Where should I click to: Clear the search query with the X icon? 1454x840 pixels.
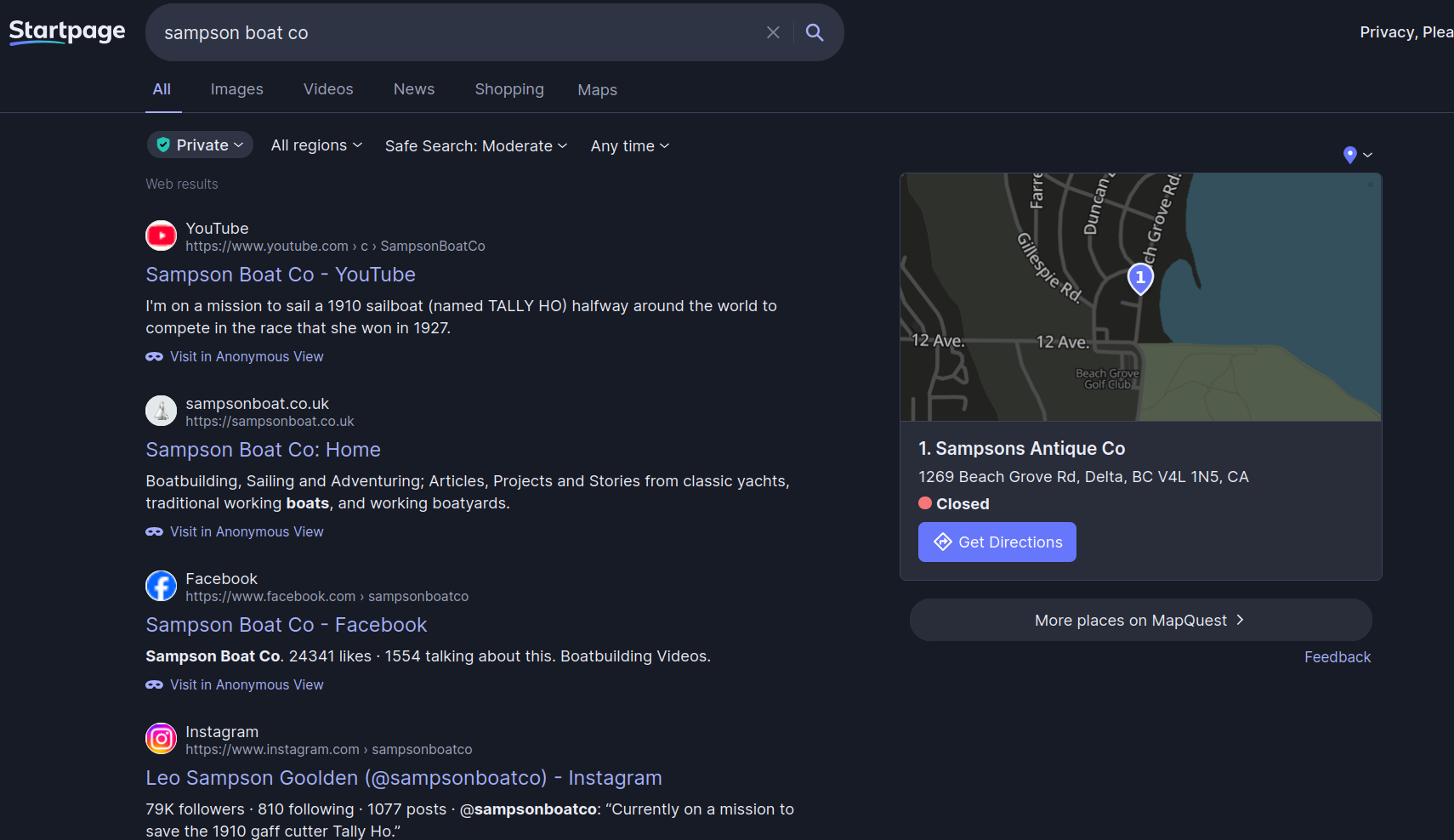[773, 32]
